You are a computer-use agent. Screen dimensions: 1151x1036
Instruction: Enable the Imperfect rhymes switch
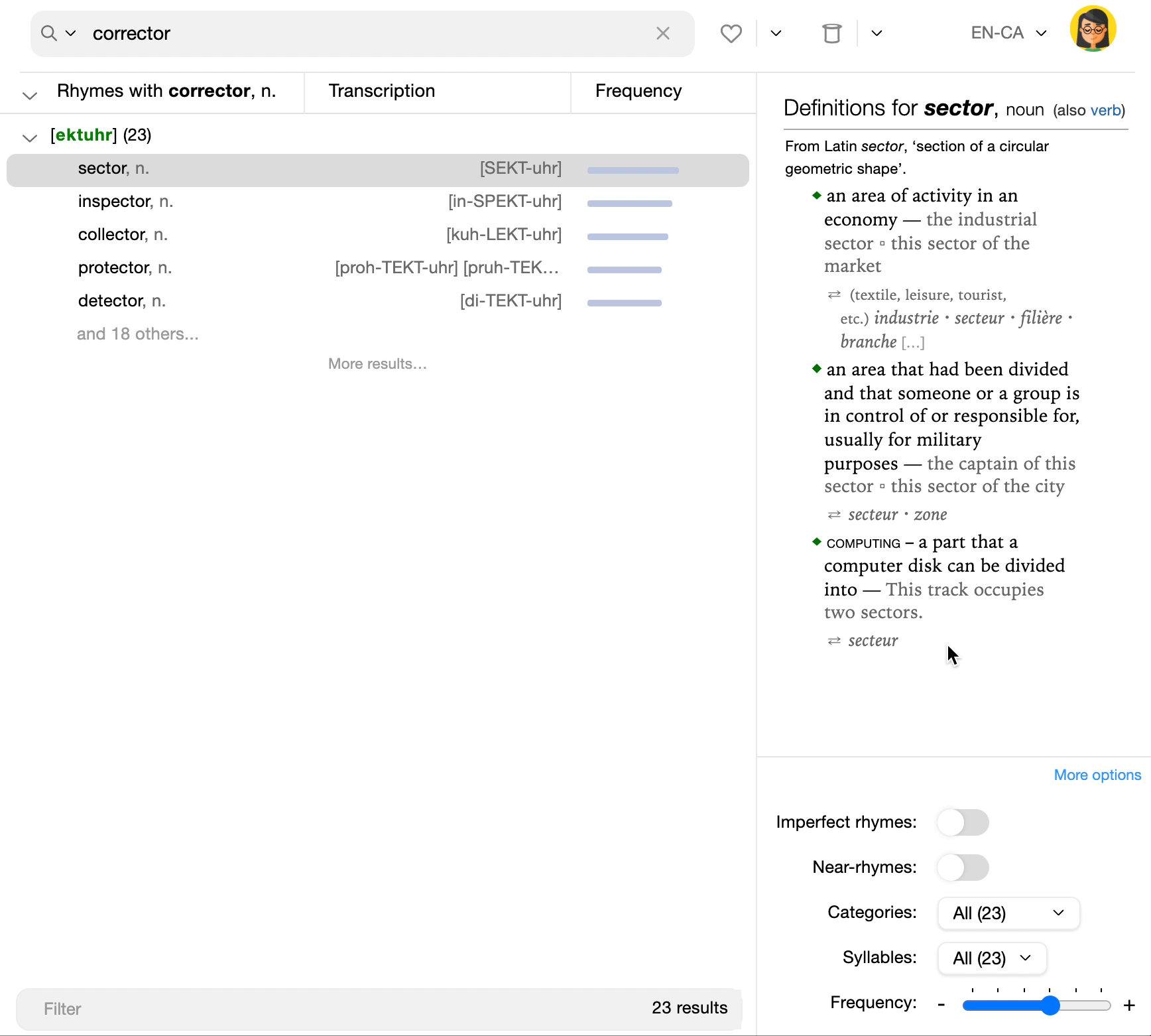(963, 822)
